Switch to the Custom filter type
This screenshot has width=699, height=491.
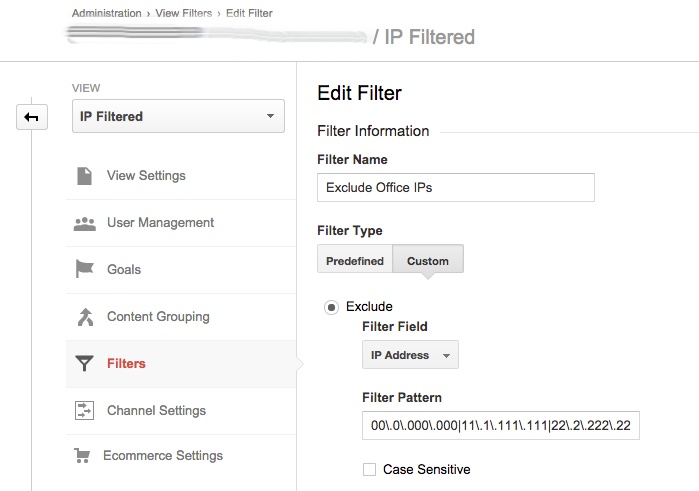point(428,261)
